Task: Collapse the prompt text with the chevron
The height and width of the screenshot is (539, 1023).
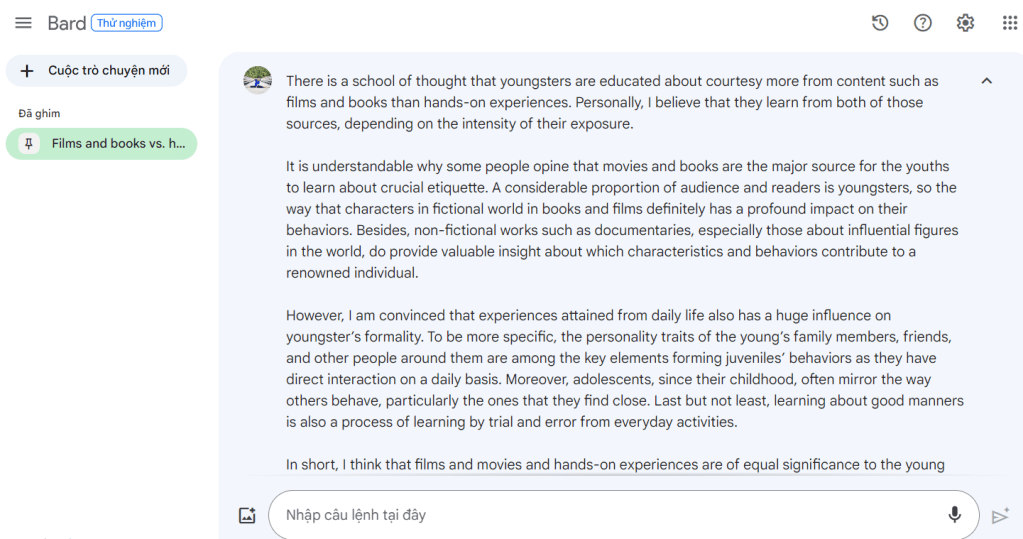Action: (x=987, y=81)
